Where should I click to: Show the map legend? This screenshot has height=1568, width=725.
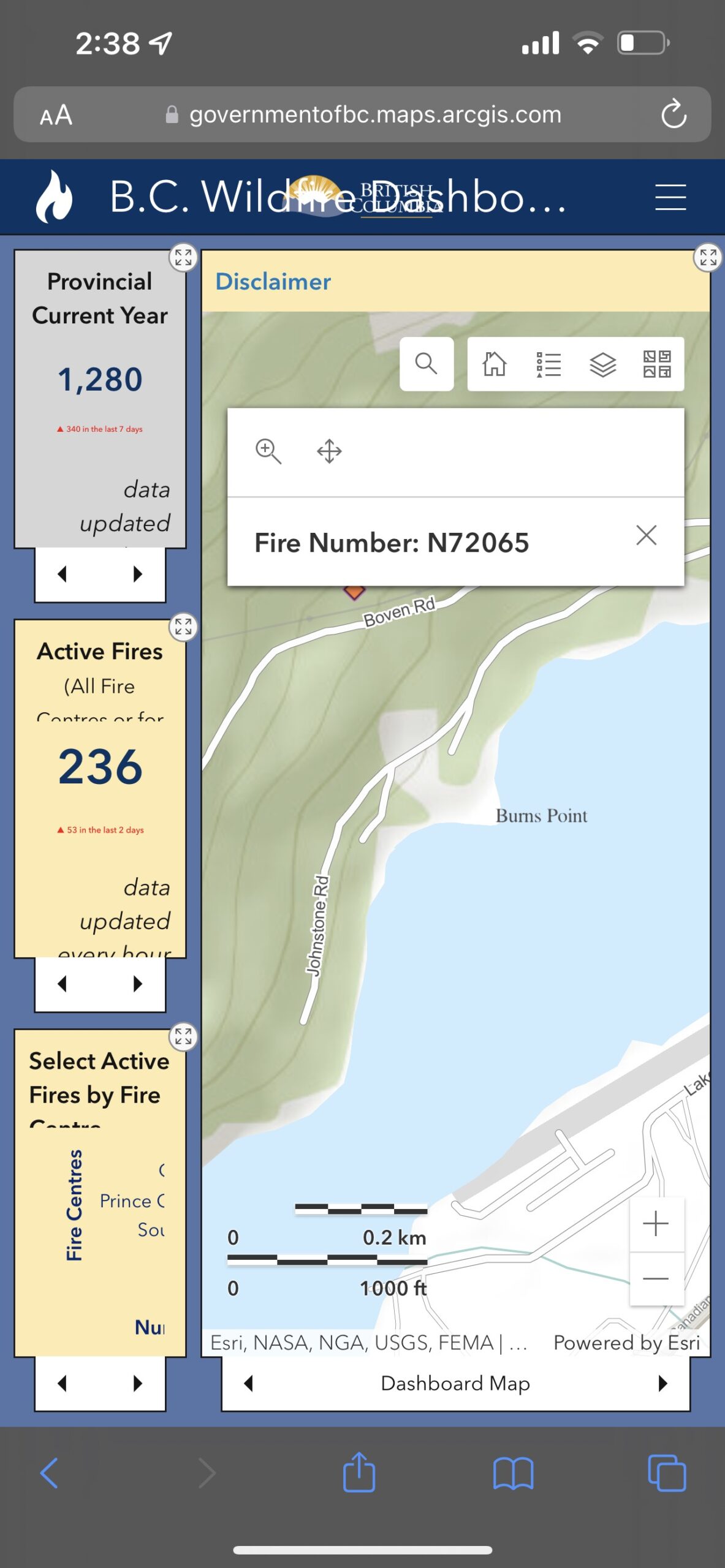tap(548, 364)
